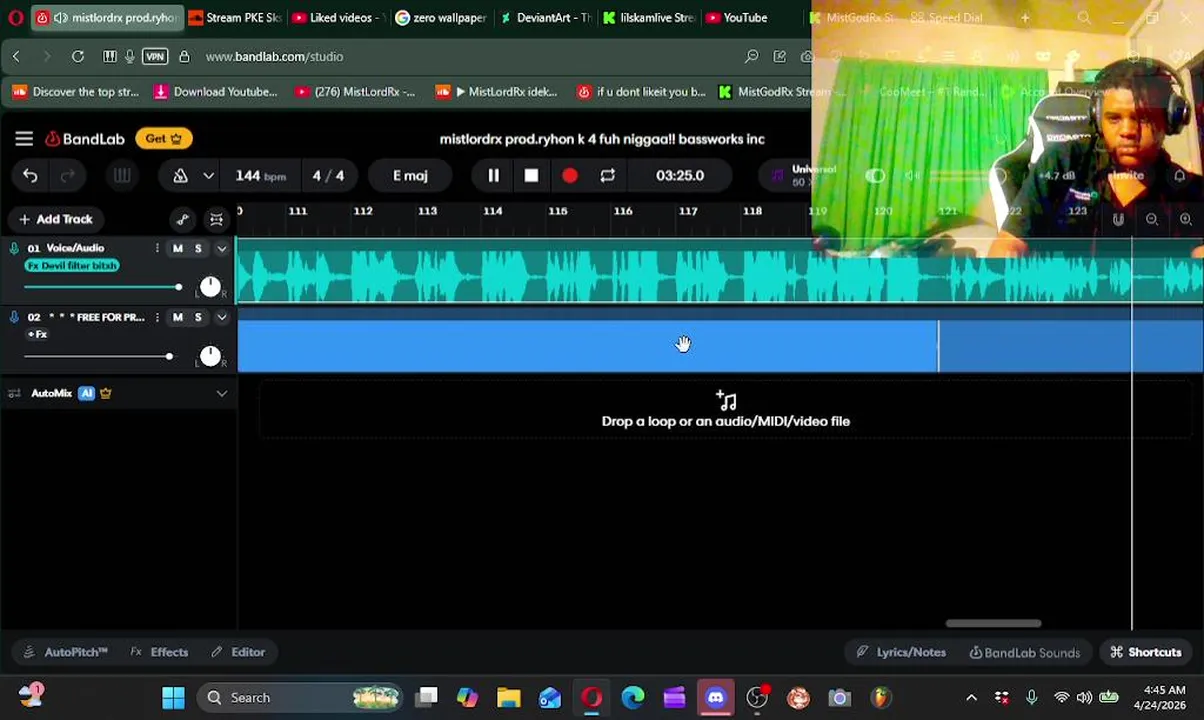Switch to DeviantArt browser tab
This screenshot has height=720, width=1204.
click(x=545, y=17)
